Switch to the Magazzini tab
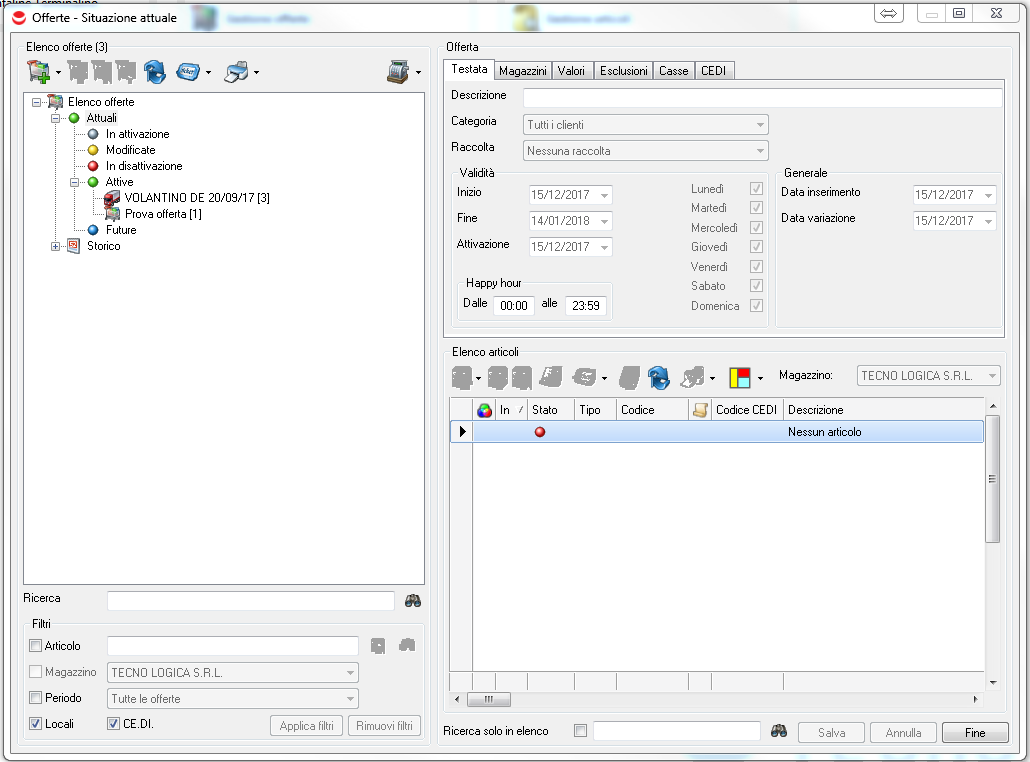This screenshot has height=762, width=1030. (522, 71)
